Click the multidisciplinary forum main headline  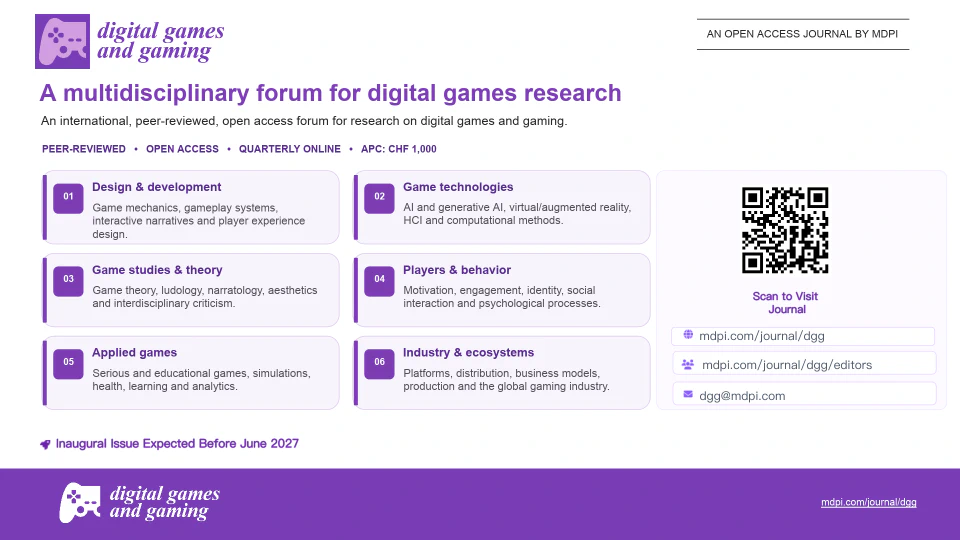pos(331,93)
